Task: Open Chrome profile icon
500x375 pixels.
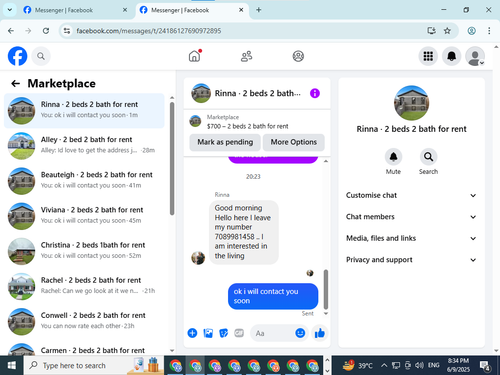Action: pyautogui.click(x=471, y=31)
